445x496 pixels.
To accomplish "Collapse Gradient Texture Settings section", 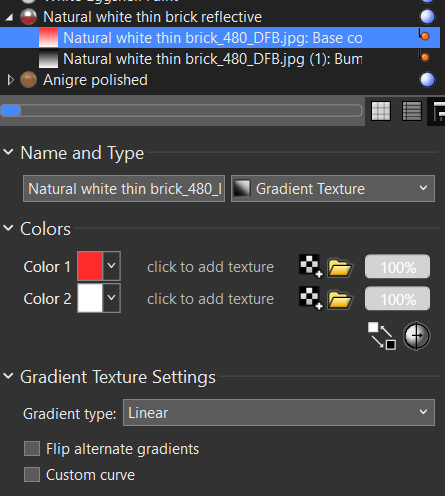I will point(8,376).
